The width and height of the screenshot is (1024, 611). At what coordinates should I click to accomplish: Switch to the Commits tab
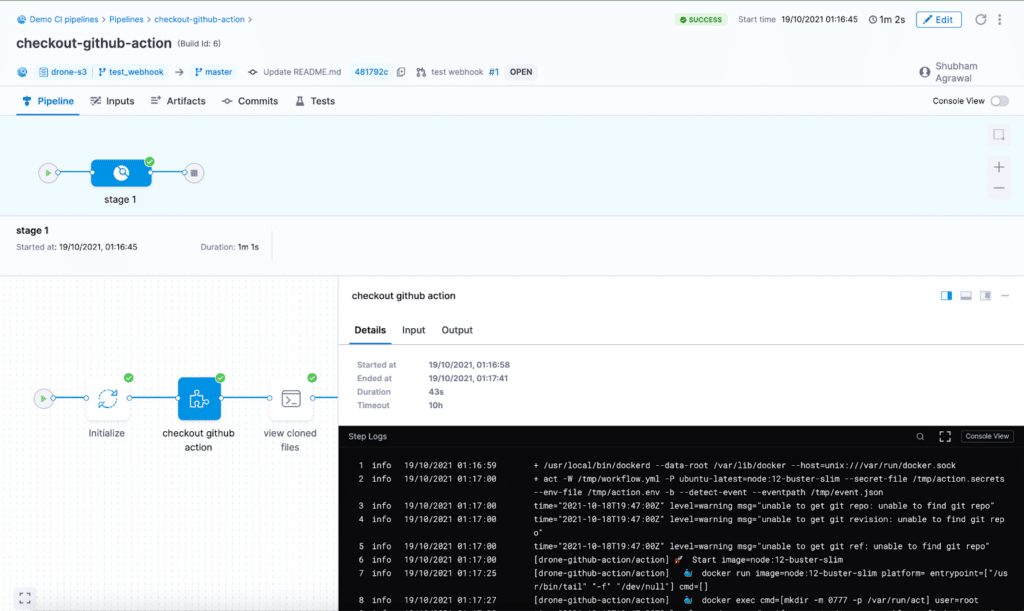tap(249, 100)
